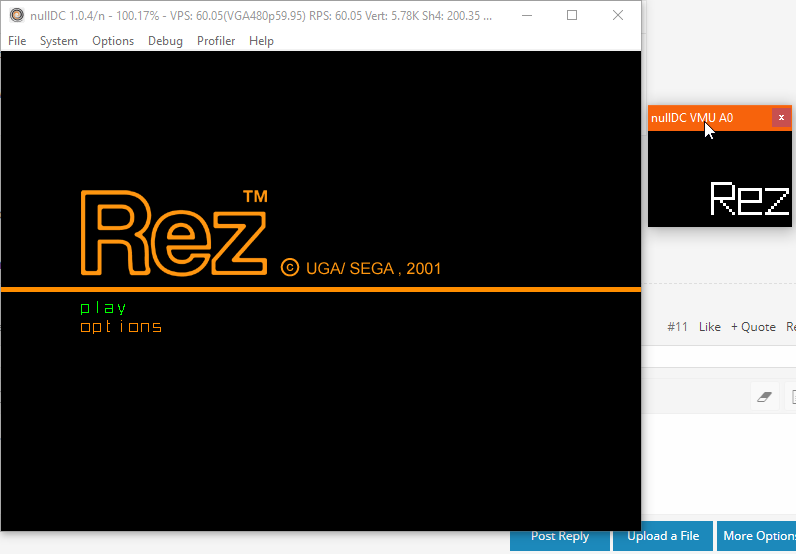Click the nullDC app icon in title bar
The width and height of the screenshot is (796, 554).
point(17,15)
